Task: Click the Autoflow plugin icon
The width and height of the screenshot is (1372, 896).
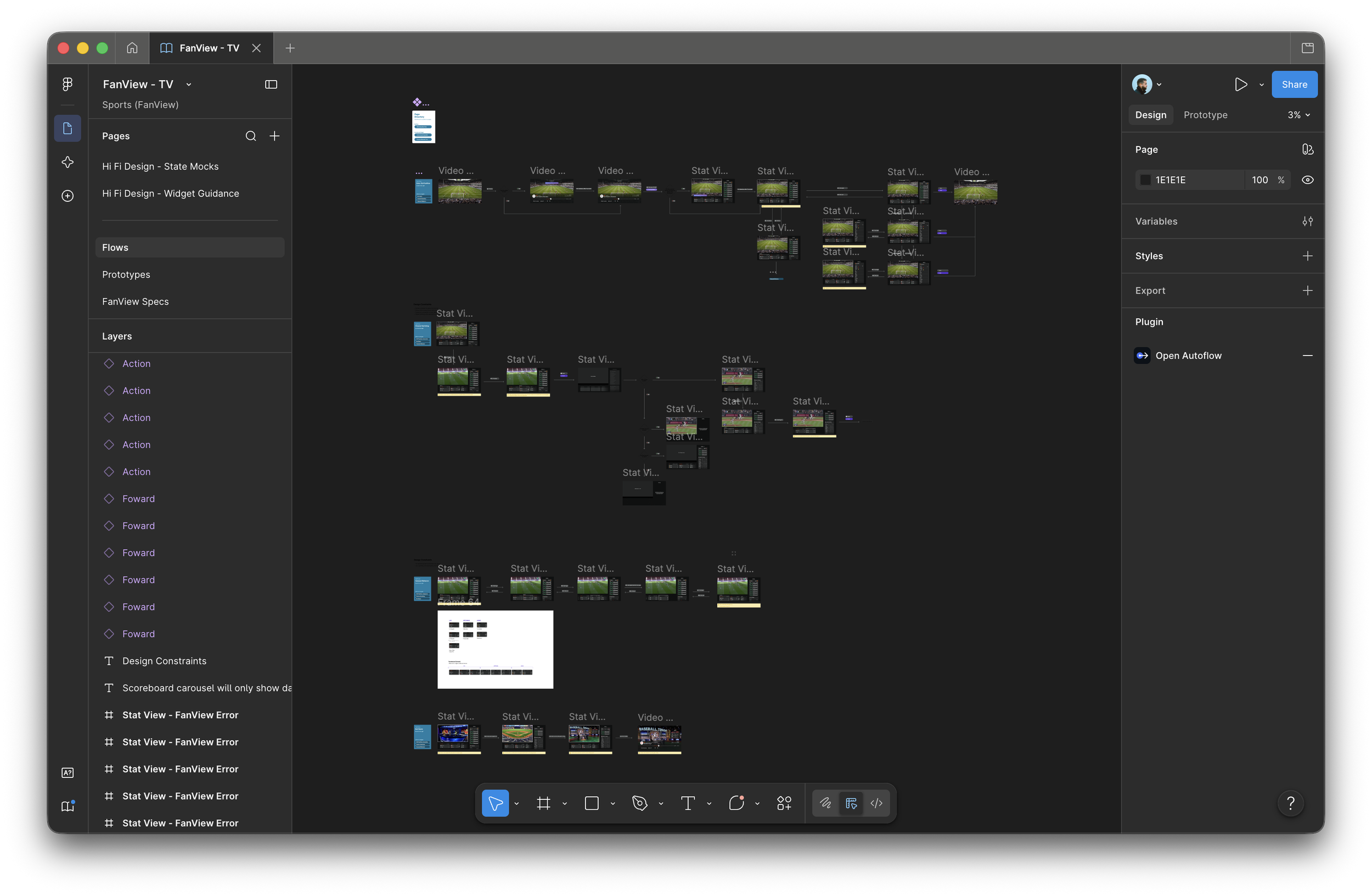Action: 1142,356
